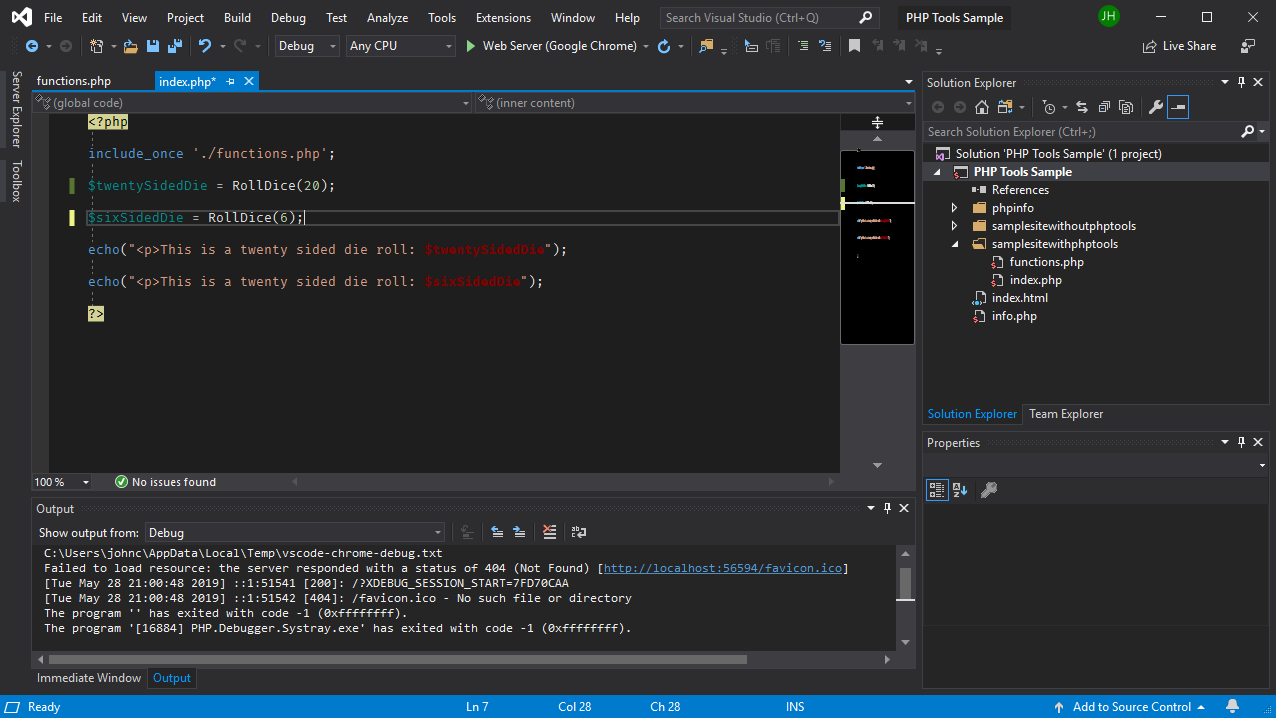
Task: Select Categorized view in Properties panel
Action: tap(937, 490)
